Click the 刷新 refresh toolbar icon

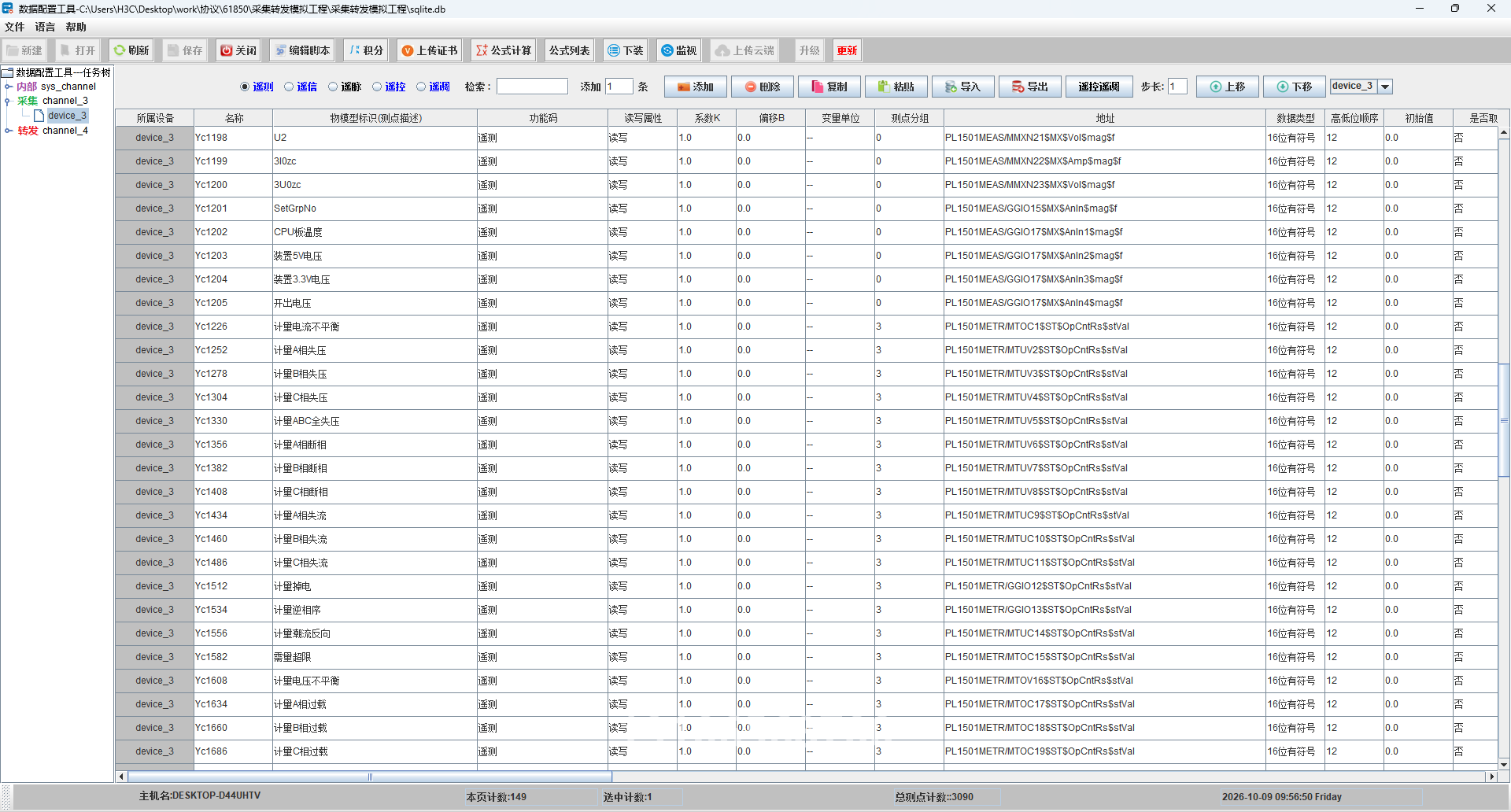(x=131, y=50)
